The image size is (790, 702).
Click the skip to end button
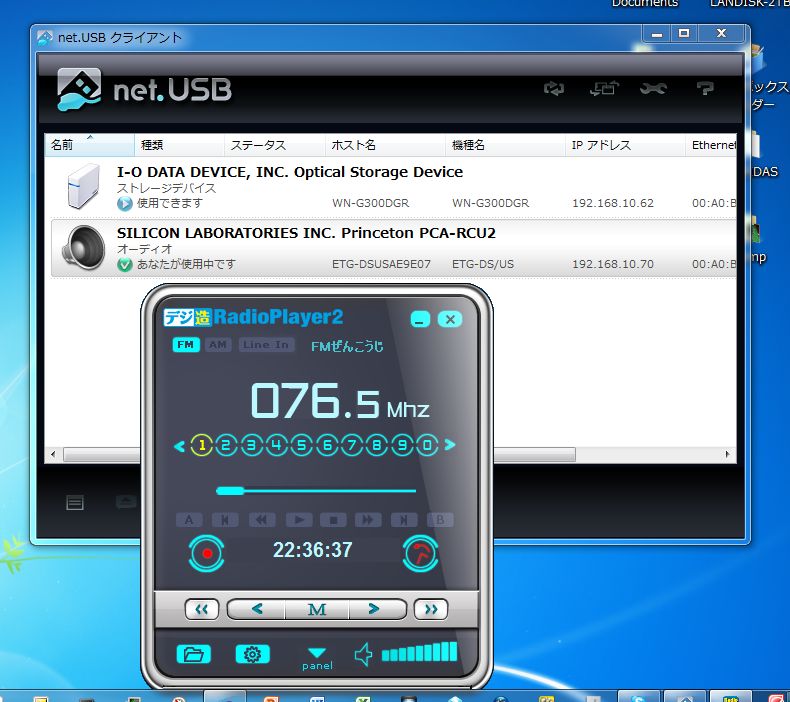404,520
